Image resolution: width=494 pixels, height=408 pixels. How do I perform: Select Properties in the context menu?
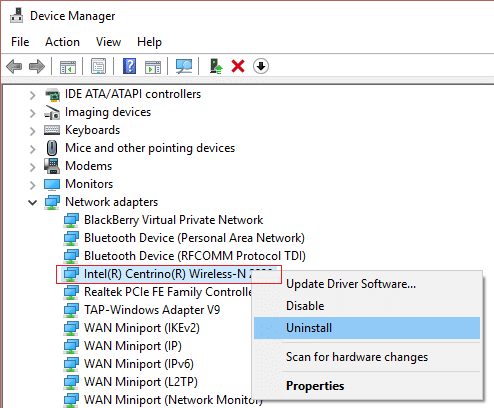click(x=315, y=386)
